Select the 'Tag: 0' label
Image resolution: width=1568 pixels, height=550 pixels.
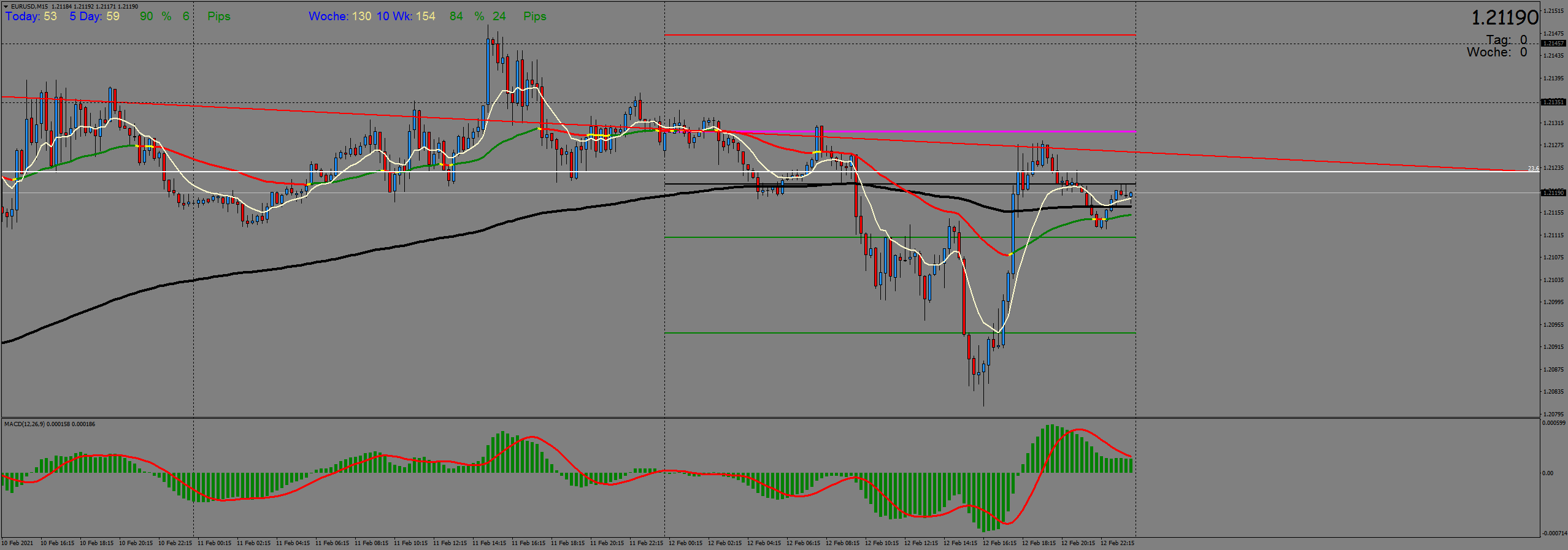1506,40
